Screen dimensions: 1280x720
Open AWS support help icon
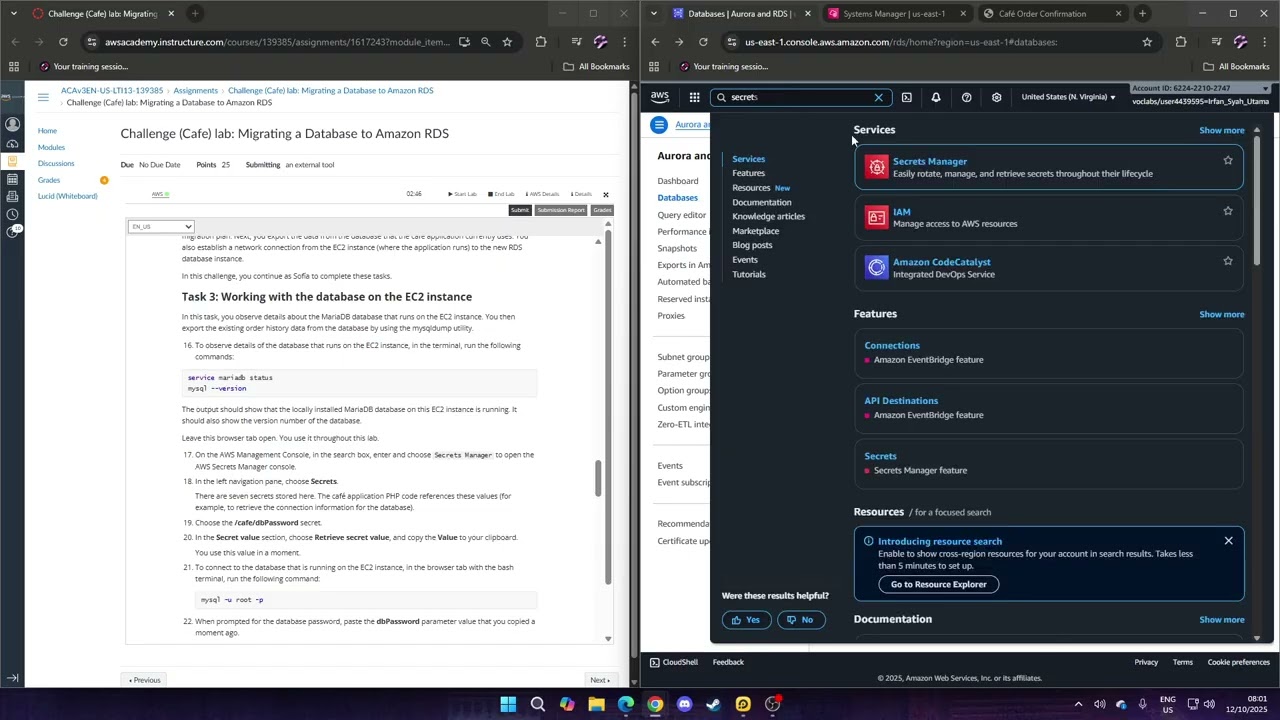(966, 97)
